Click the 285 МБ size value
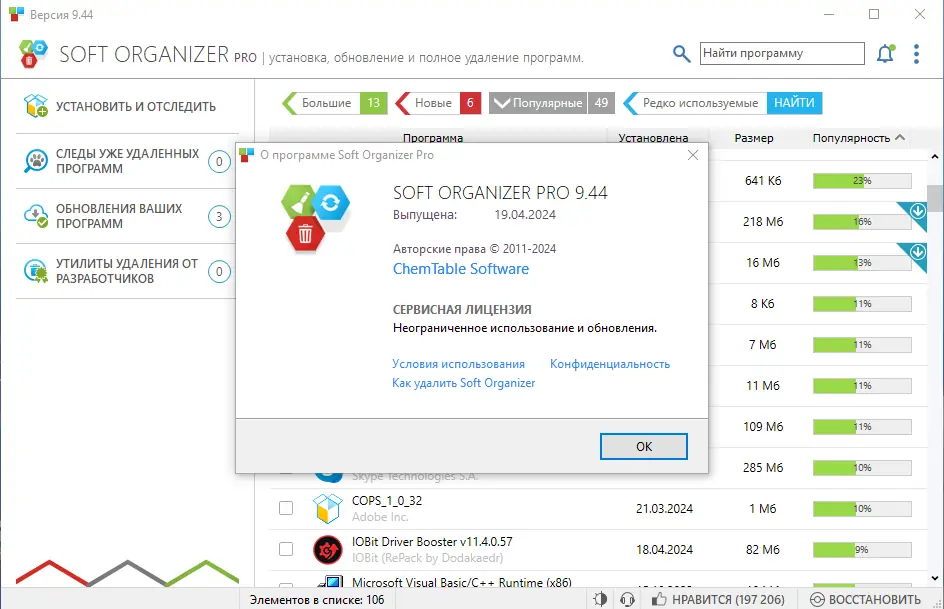944x609 pixels. (763, 468)
